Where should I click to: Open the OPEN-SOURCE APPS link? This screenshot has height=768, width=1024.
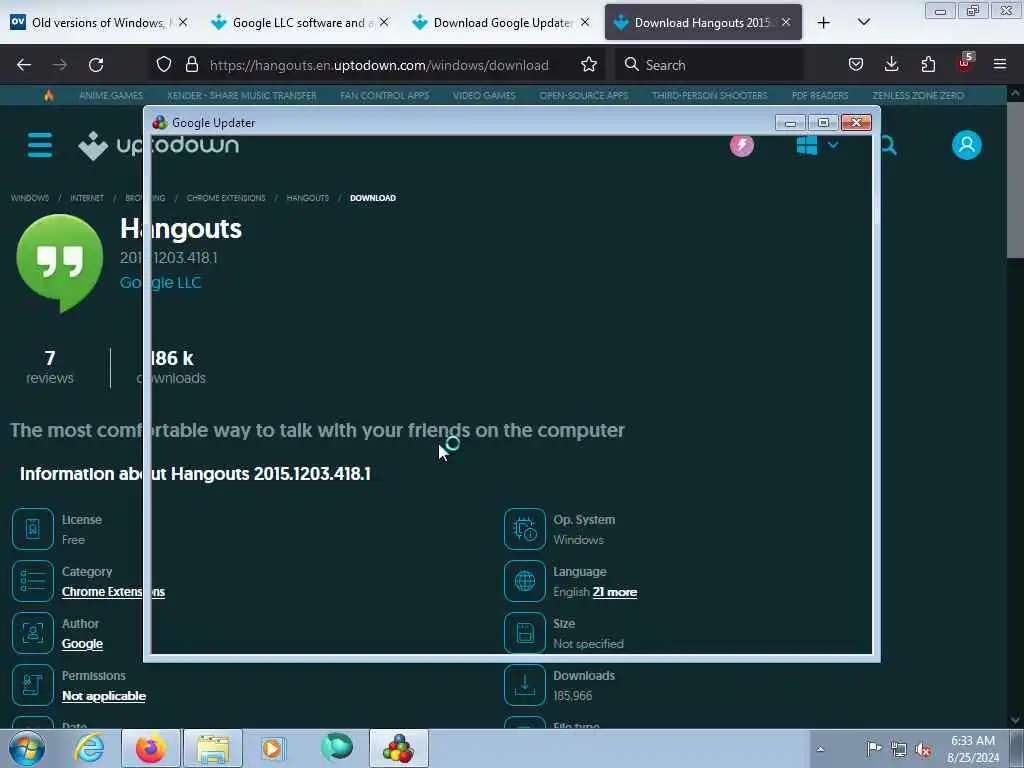pyautogui.click(x=584, y=95)
